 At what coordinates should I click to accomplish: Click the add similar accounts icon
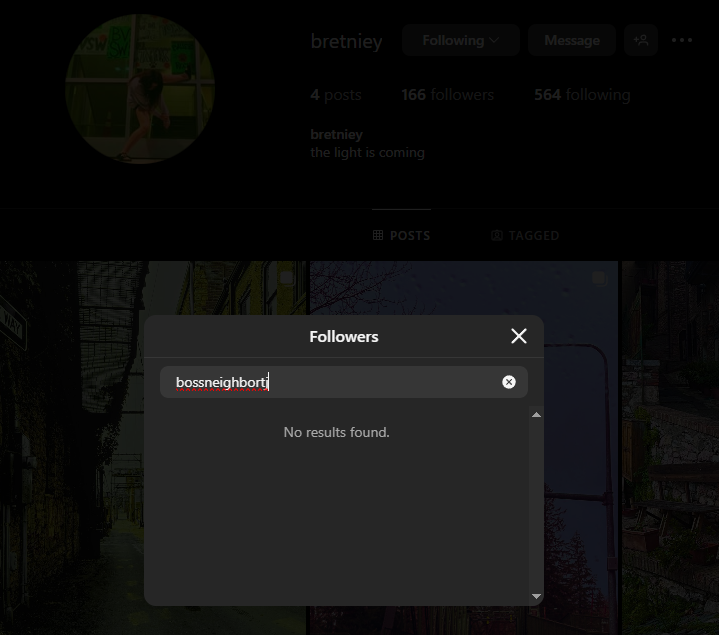point(641,40)
